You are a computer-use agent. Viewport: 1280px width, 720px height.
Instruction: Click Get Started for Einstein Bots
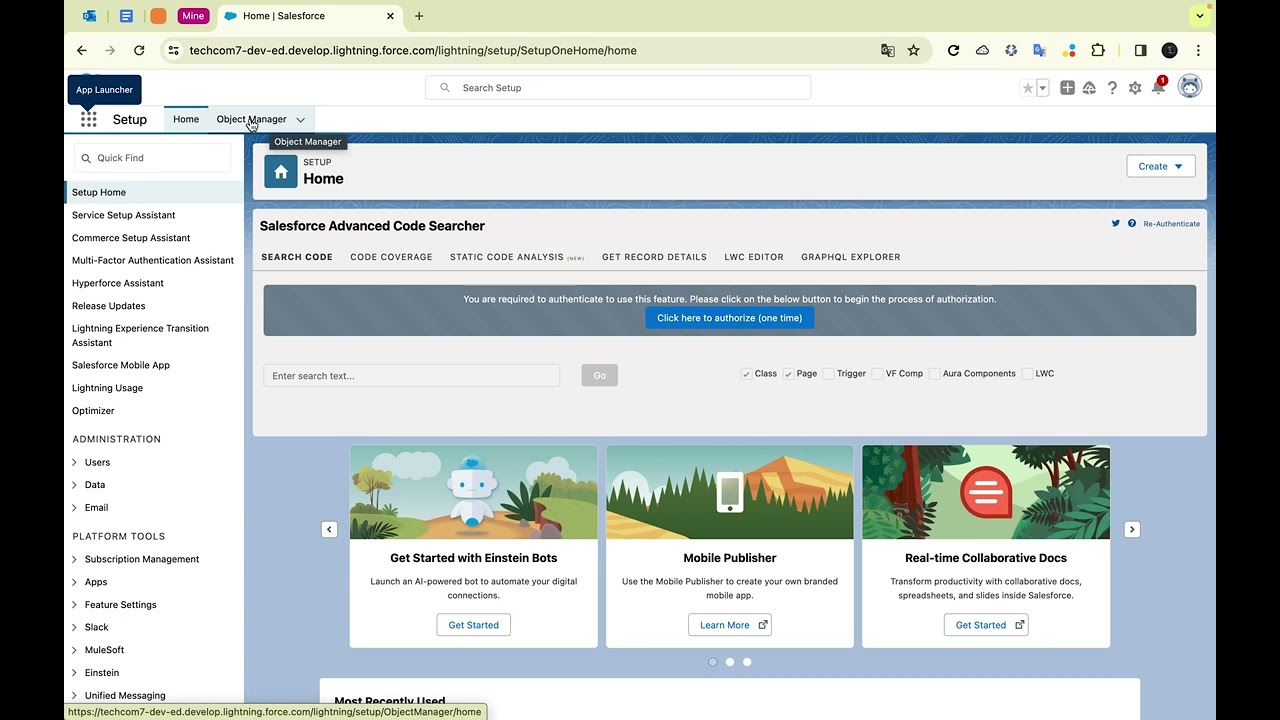(474, 625)
